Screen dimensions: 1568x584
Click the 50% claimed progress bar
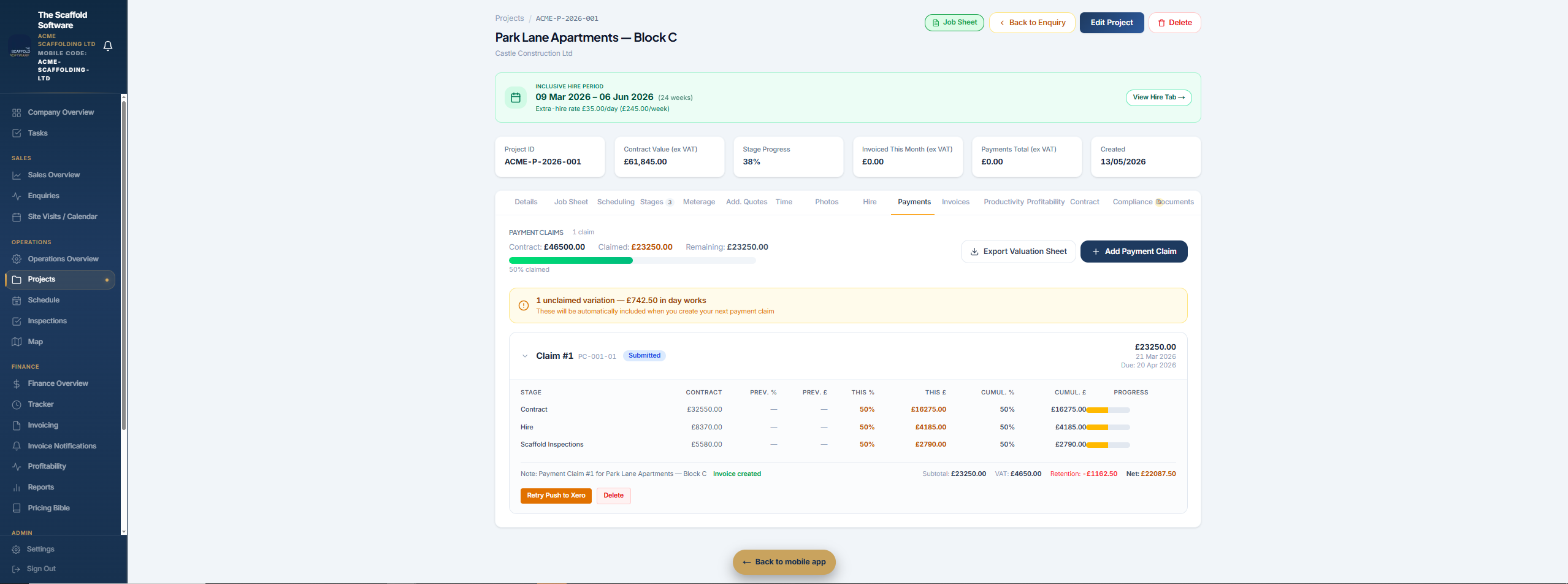coord(632,261)
